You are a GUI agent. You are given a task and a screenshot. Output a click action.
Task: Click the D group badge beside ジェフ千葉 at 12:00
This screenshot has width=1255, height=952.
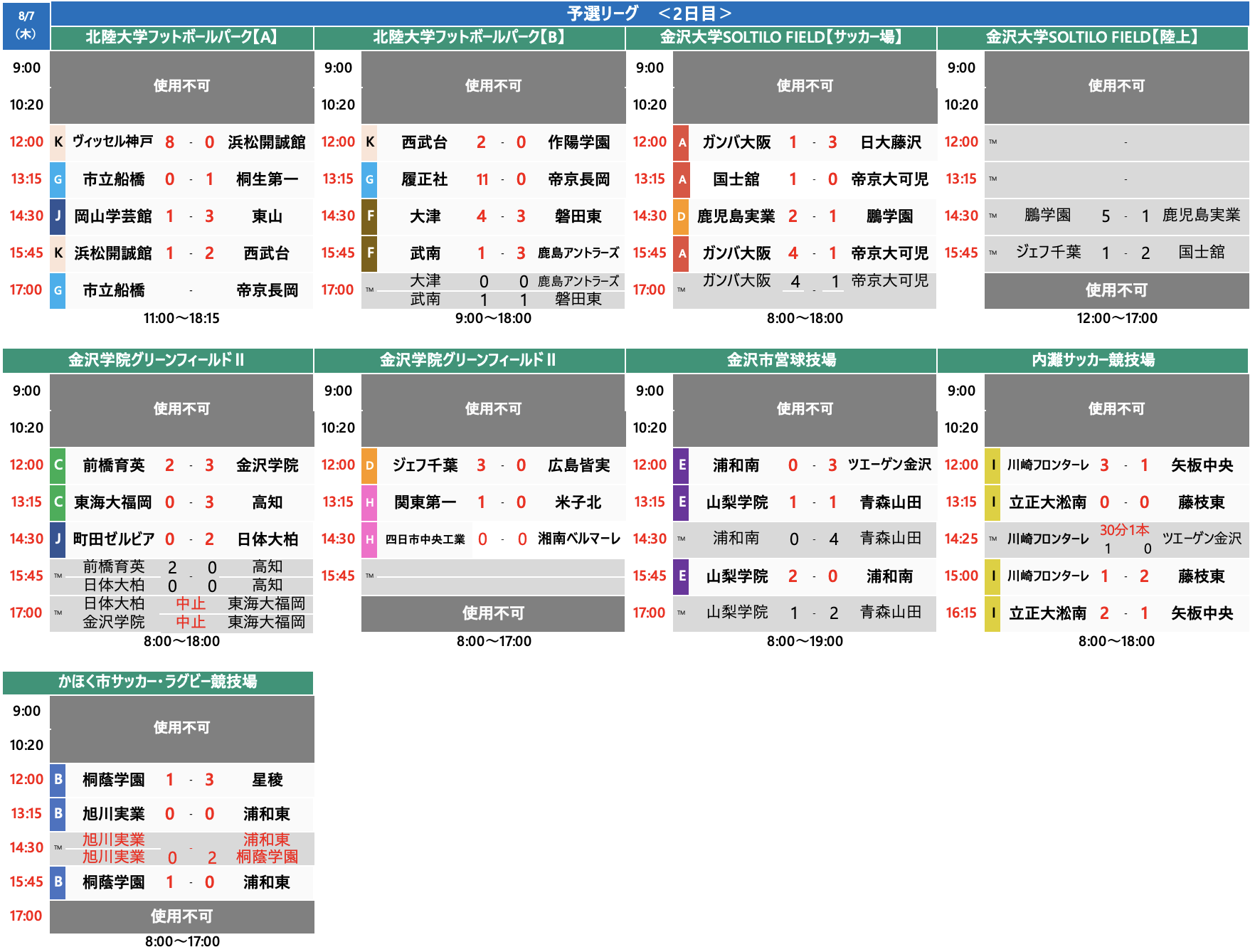click(369, 465)
